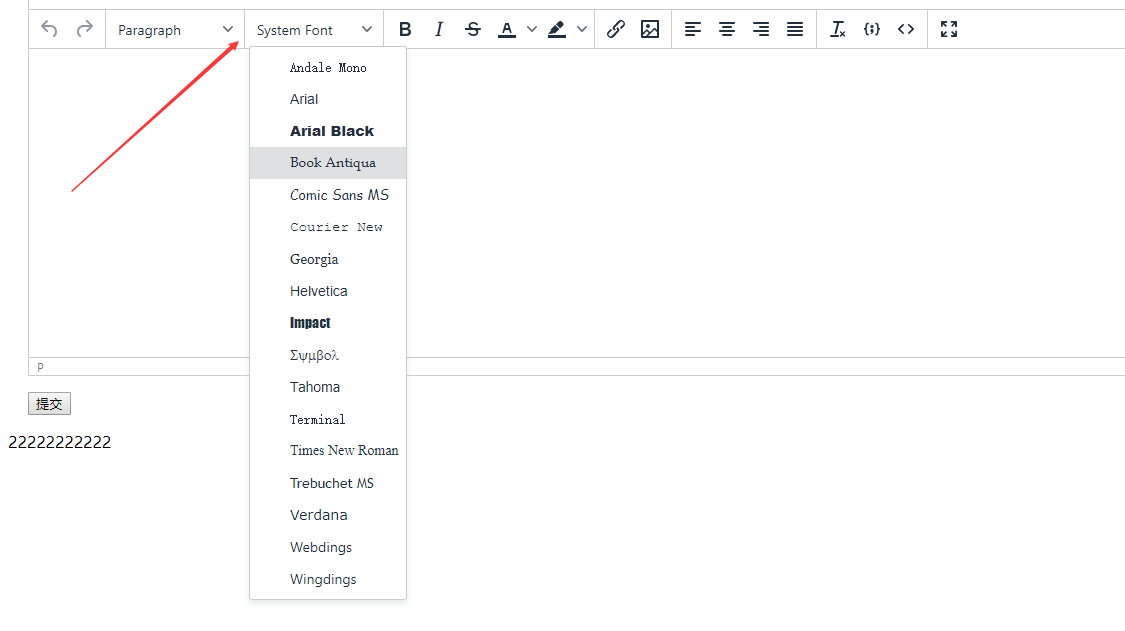Align text to the left
Image resolution: width=1125 pixels, height=631 pixels.
pos(692,29)
